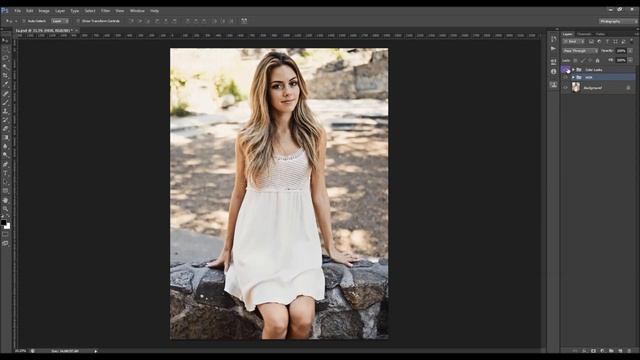Select the History Brush tool
The width and height of the screenshot is (640, 360).
point(5,120)
